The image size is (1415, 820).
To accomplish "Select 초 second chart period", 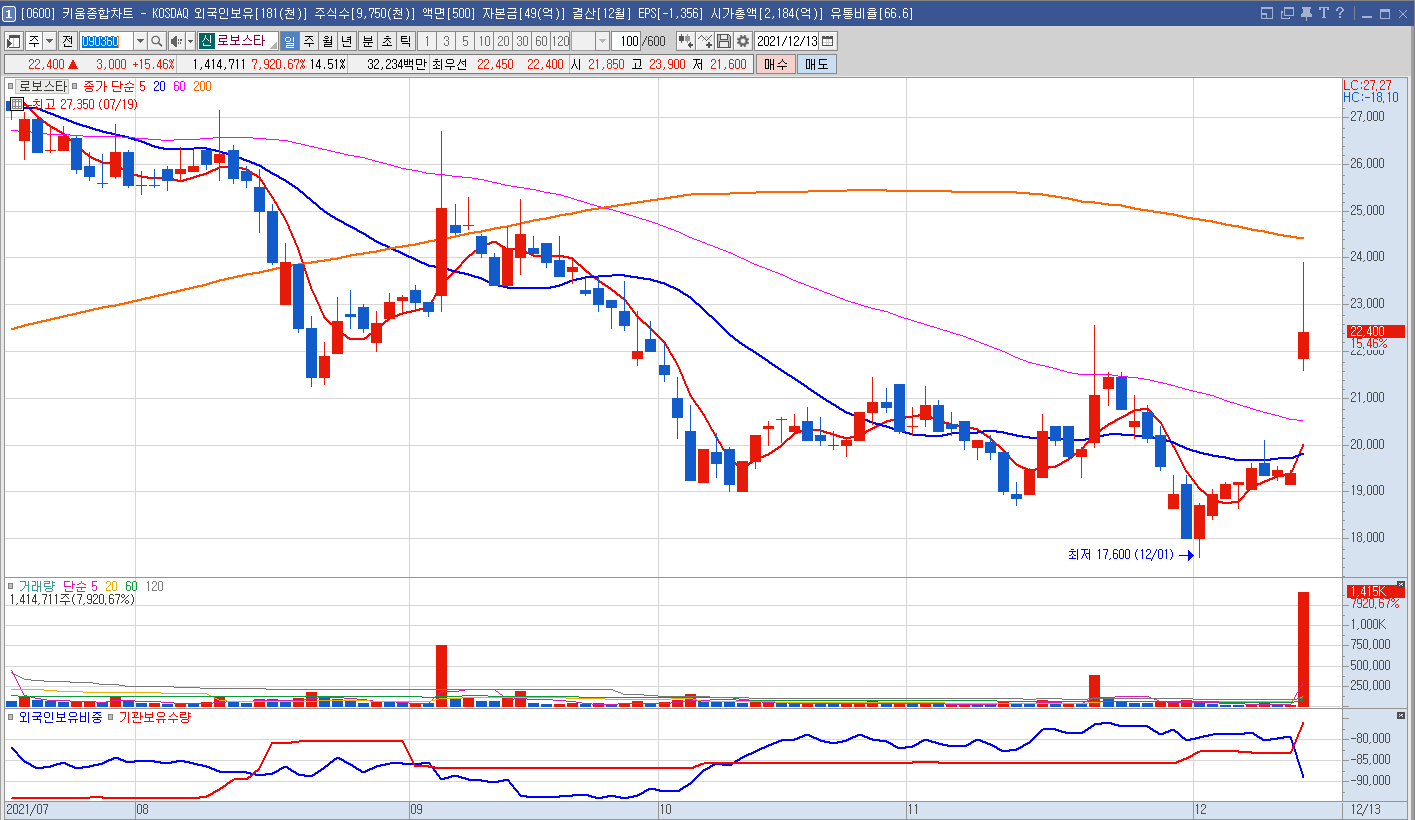I will tap(387, 41).
